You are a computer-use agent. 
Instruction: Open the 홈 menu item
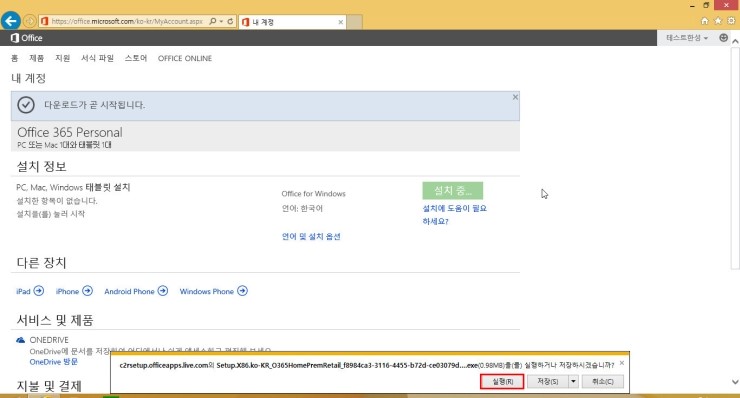[x=14, y=58]
